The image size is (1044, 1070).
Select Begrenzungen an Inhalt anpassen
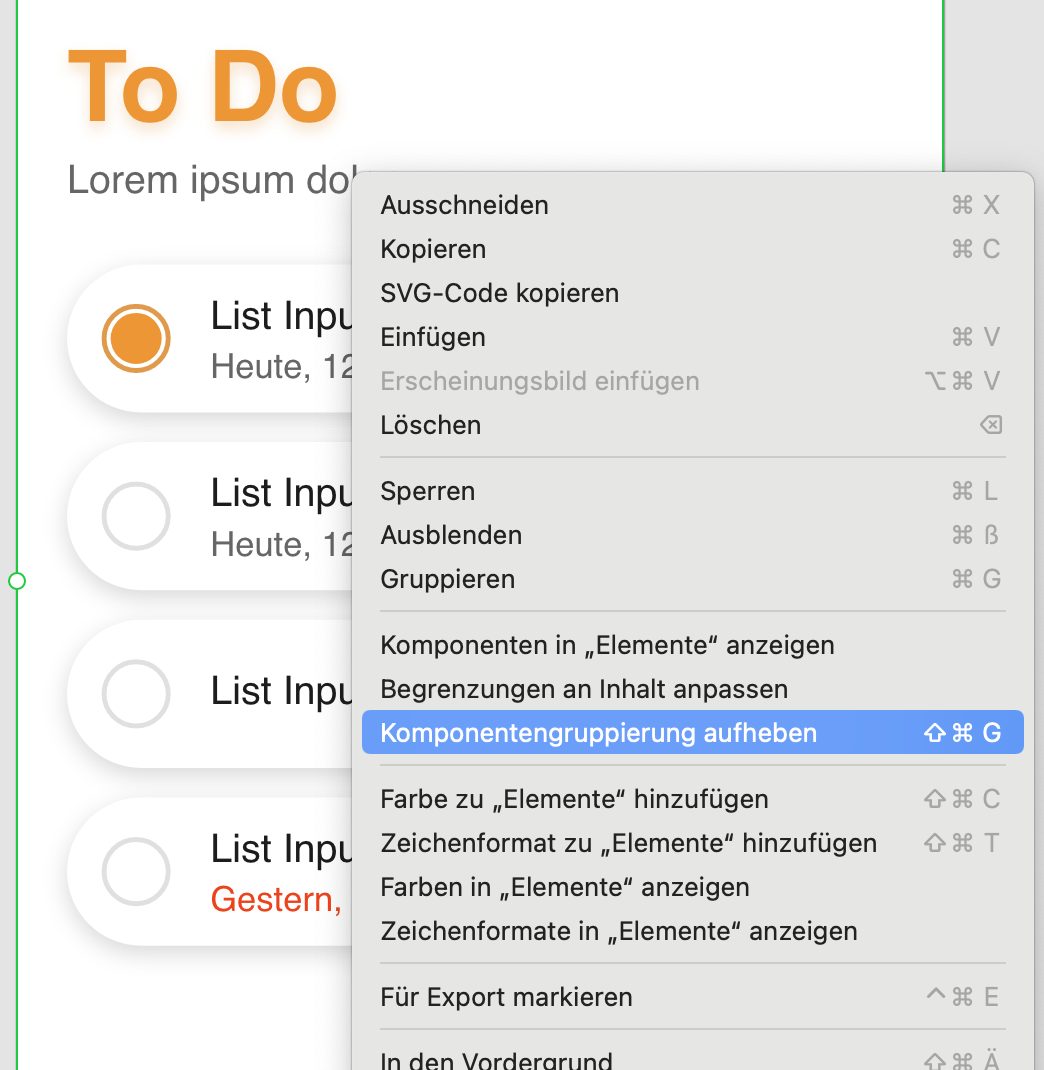[693, 689]
